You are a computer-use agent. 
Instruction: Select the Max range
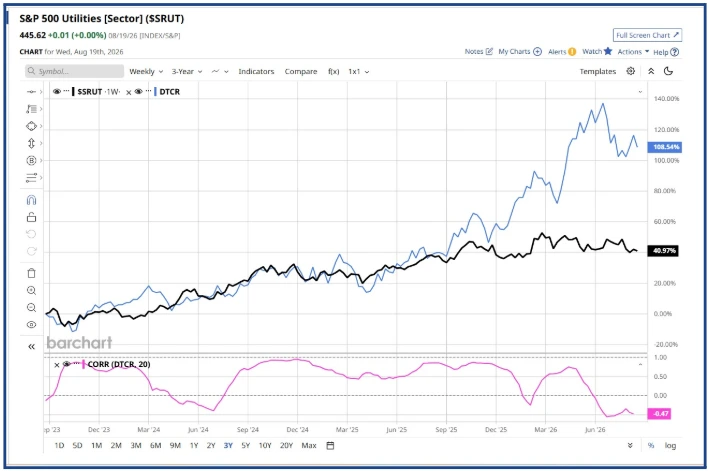[x=309, y=445]
